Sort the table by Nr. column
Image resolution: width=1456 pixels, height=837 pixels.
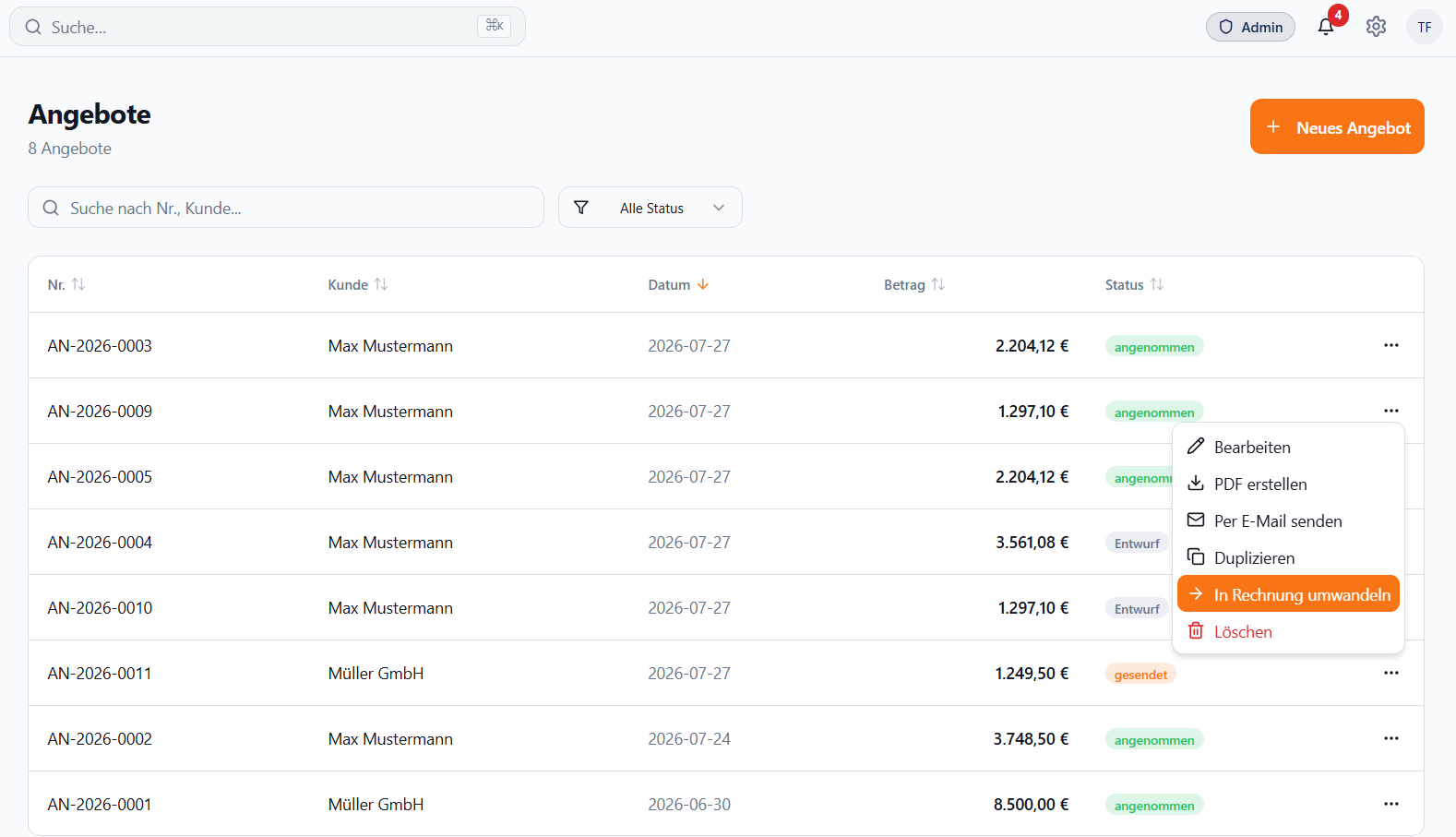[66, 284]
